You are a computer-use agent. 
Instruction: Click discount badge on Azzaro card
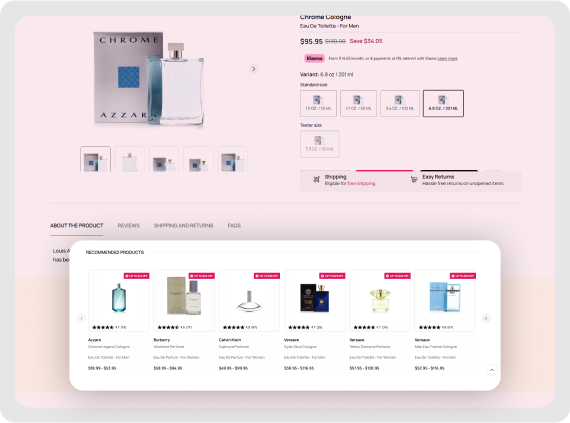tap(136, 276)
